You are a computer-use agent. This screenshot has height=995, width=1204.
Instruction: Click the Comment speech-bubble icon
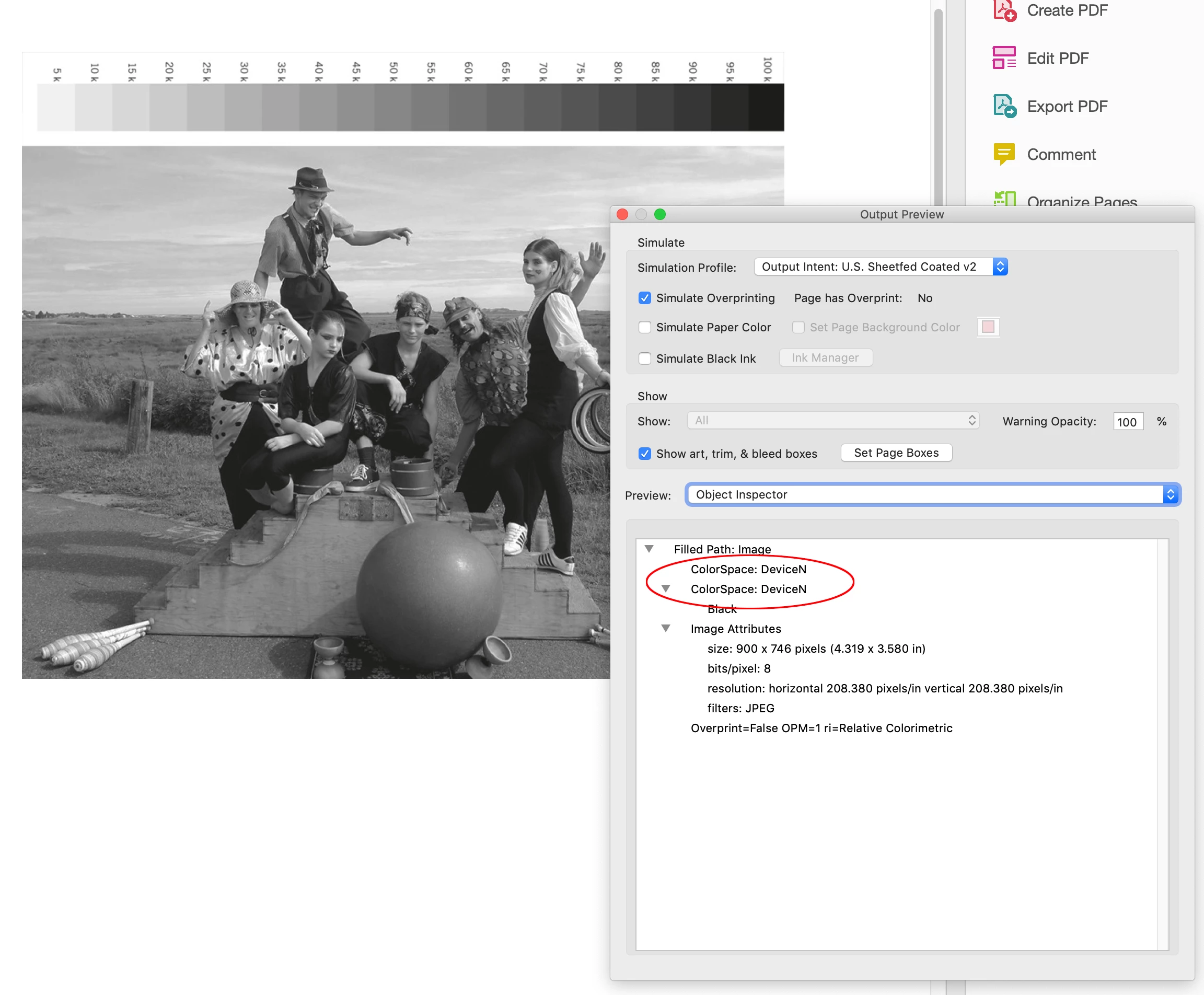coord(1004,154)
